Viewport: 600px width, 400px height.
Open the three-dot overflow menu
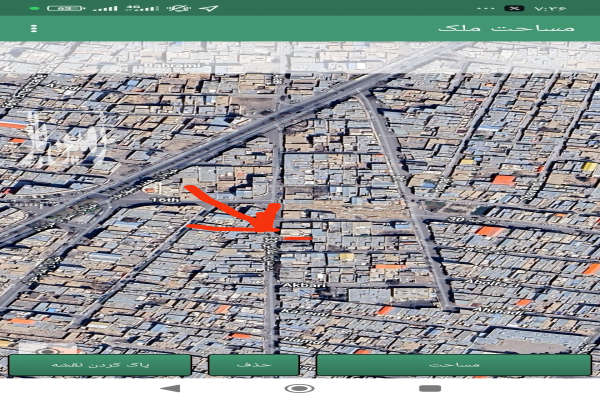34,28
